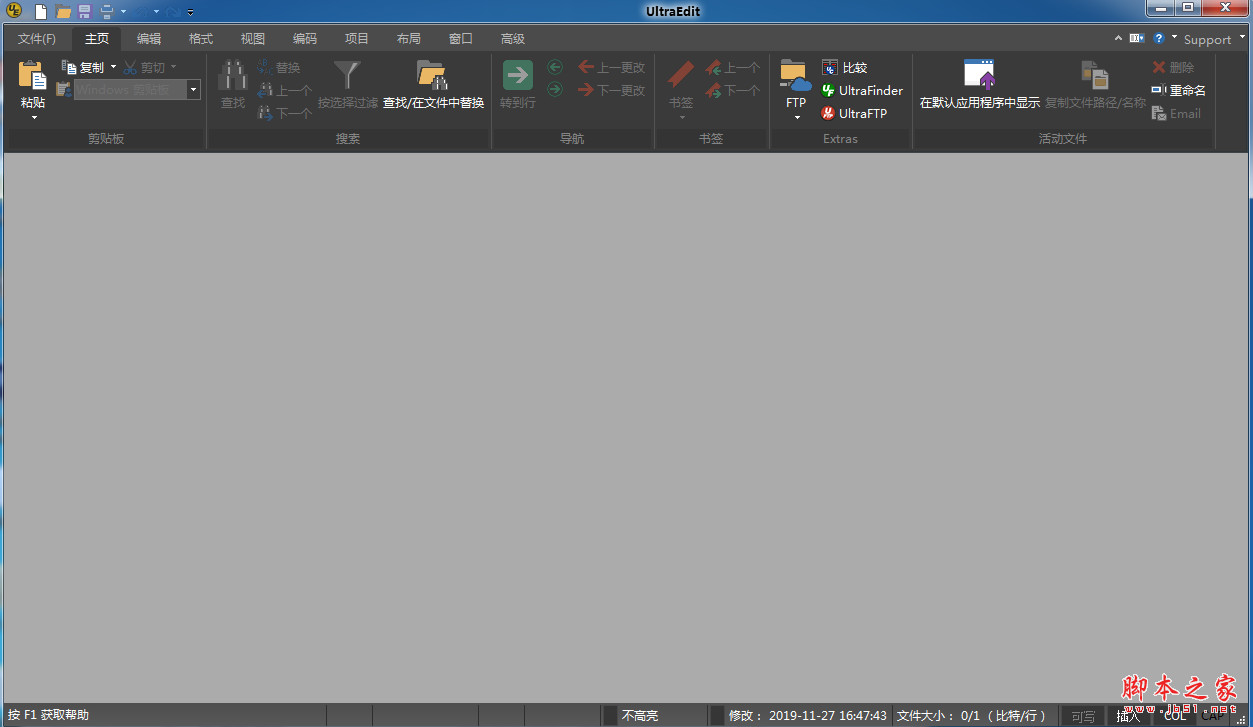Open the Bookmark (书签) dropdown arrow
Image resolution: width=1253 pixels, height=727 pixels.
(x=681, y=117)
